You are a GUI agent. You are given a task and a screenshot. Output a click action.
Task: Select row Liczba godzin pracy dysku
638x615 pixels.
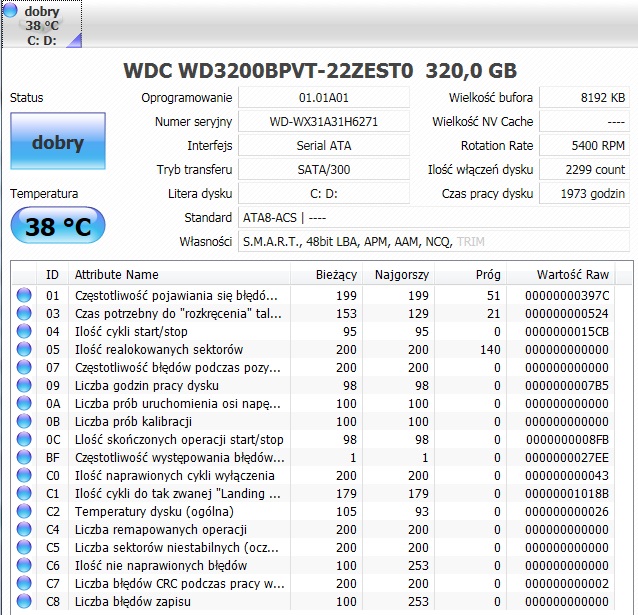coord(313,385)
